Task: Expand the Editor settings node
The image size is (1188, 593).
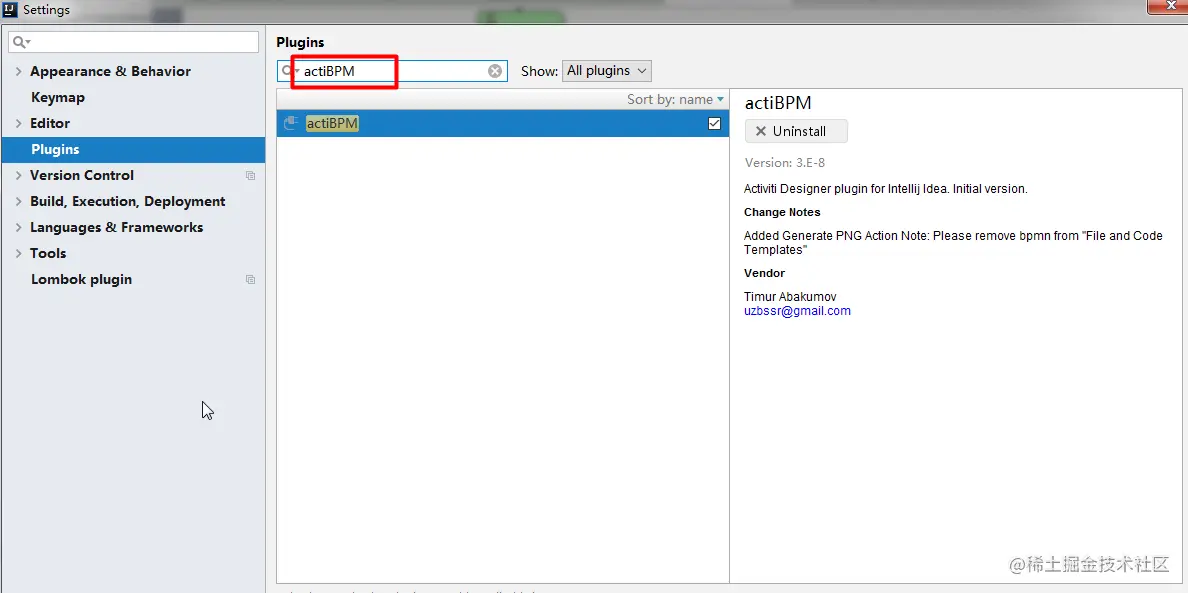Action: click(18, 123)
